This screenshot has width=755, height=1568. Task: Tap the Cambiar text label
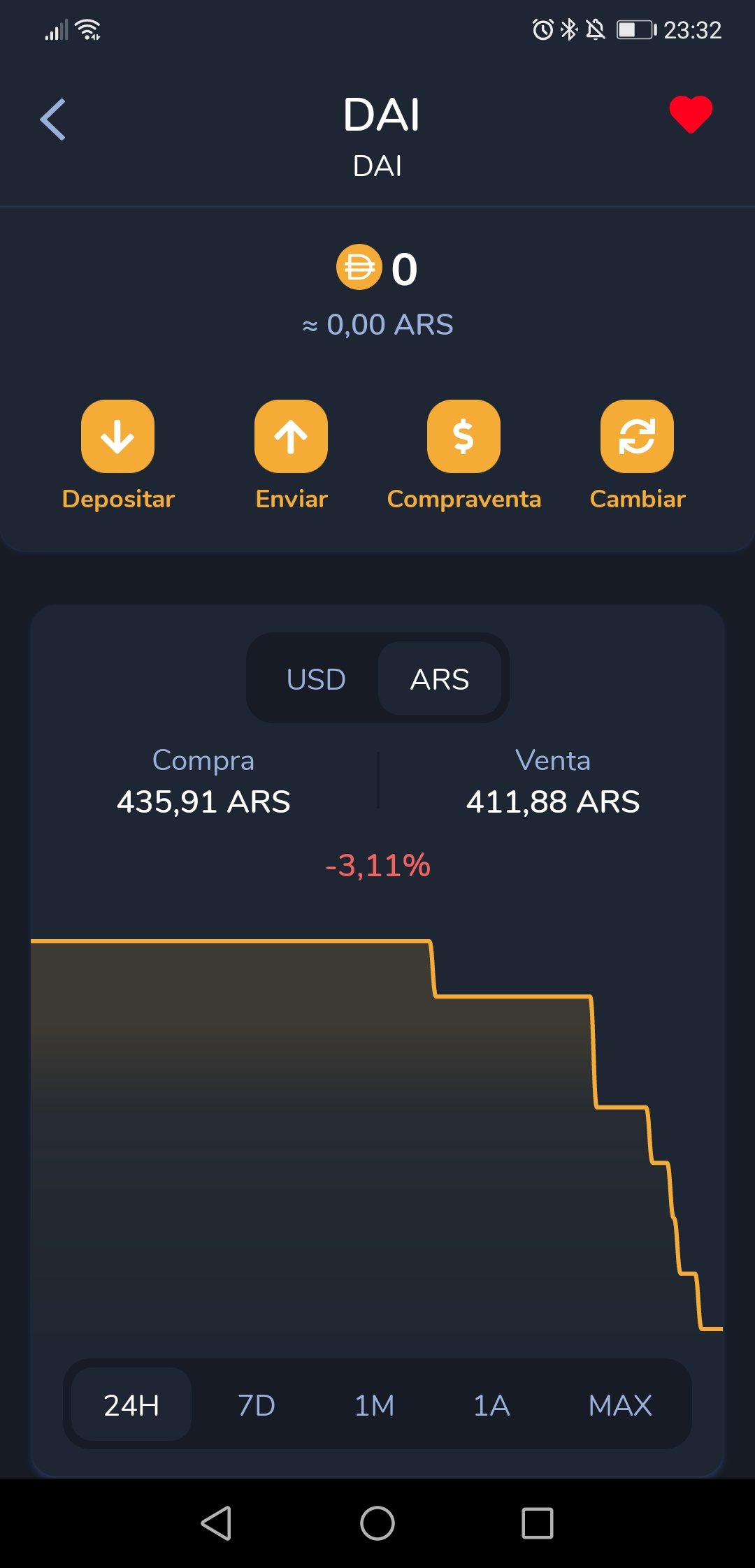(638, 499)
